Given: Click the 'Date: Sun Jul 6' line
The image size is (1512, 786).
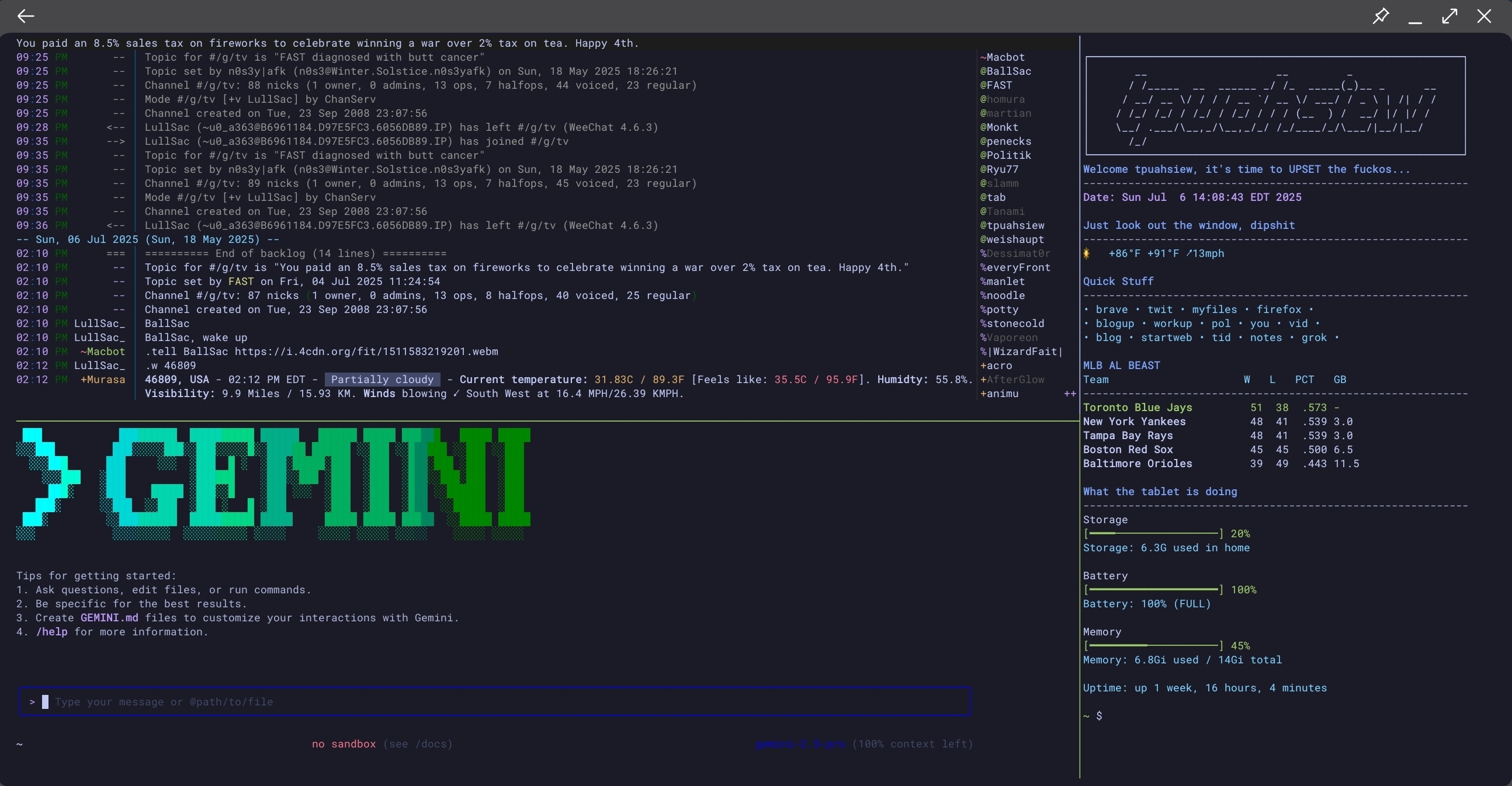Looking at the screenshot, I should pos(1192,198).
